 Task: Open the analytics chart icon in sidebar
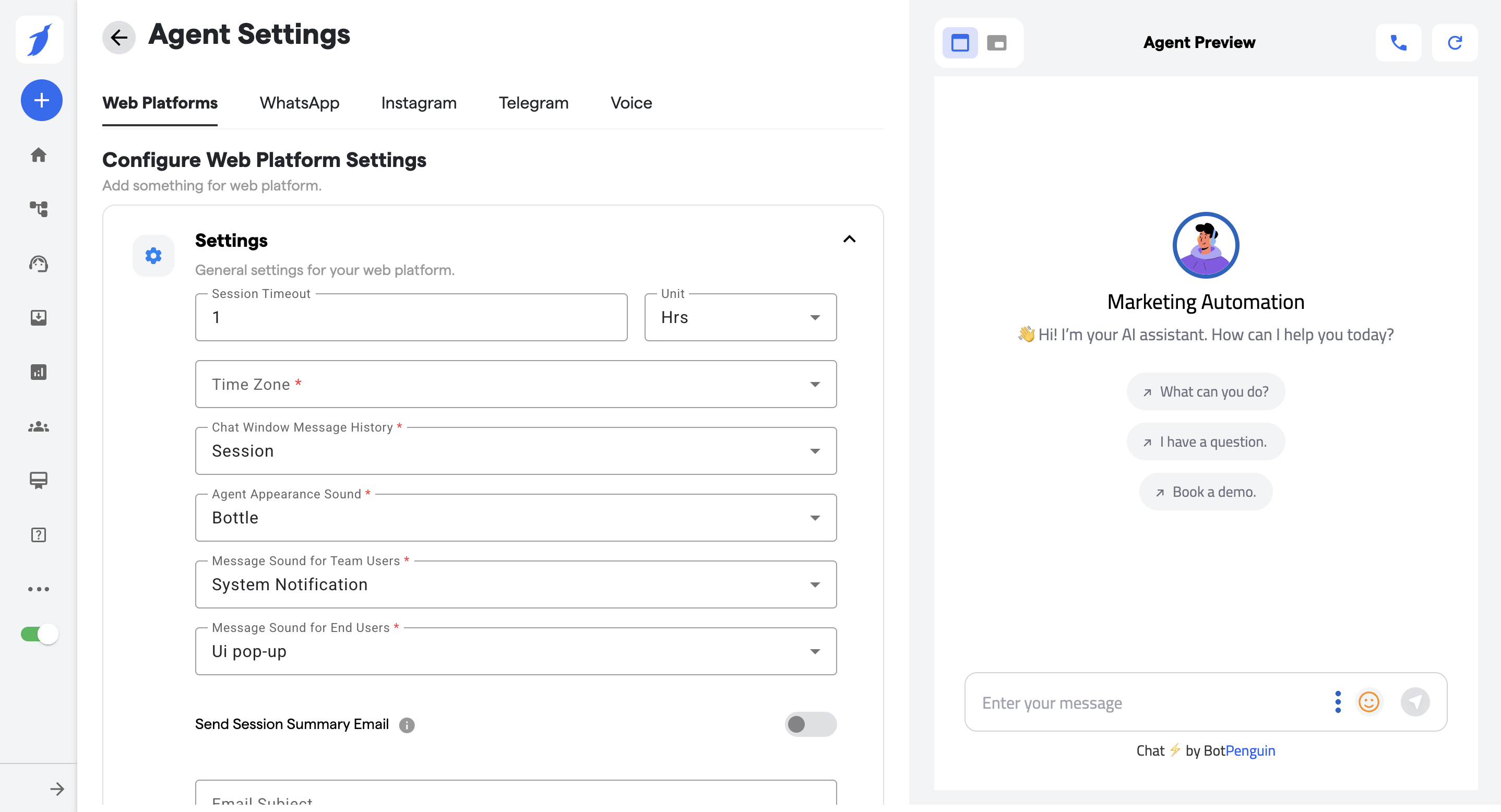[39, 372]
